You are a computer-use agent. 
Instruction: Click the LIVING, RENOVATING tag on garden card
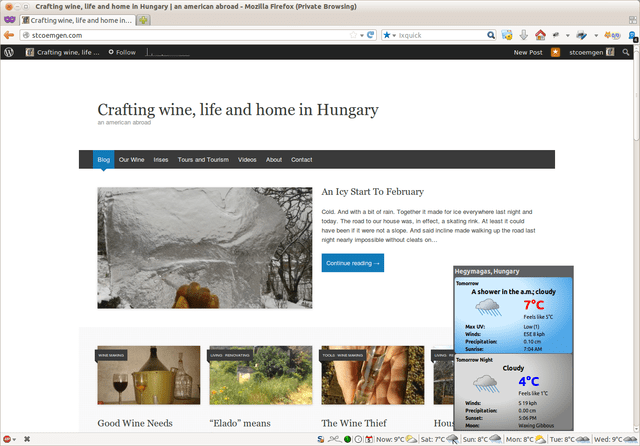click(x=230, y=355)
